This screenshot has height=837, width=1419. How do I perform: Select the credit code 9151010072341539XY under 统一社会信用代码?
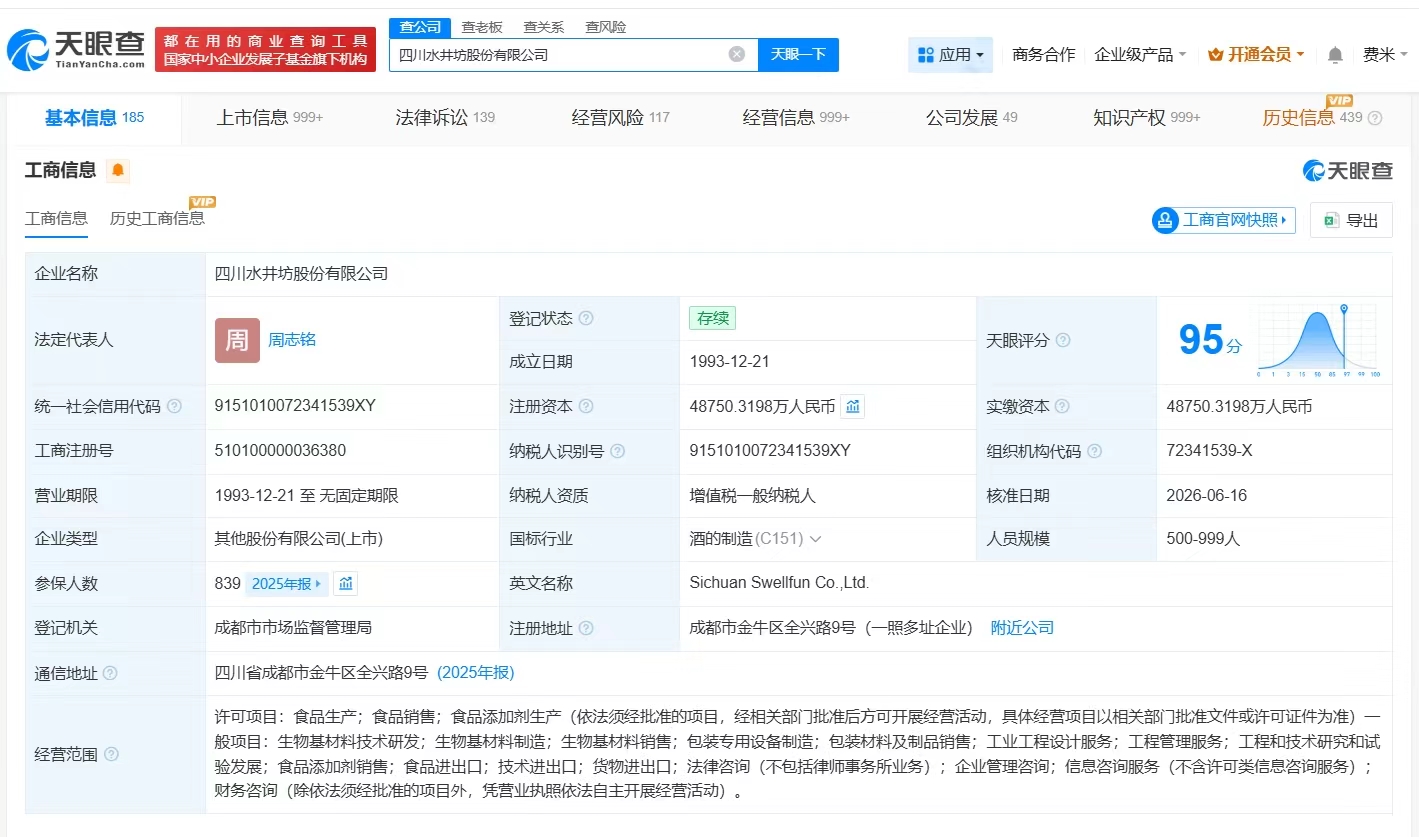point(295,406)
